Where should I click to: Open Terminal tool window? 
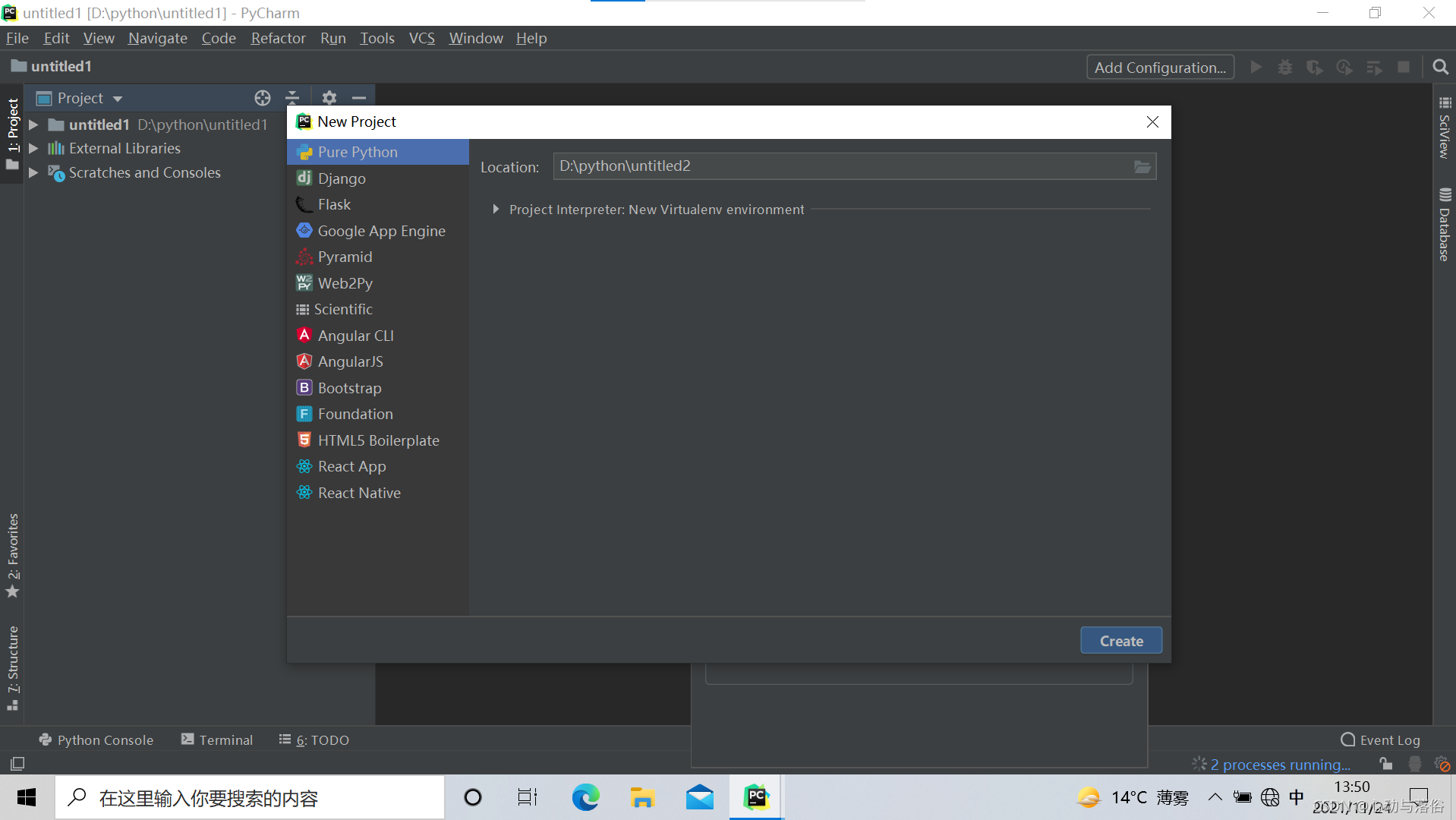click(x=217, y=740)
